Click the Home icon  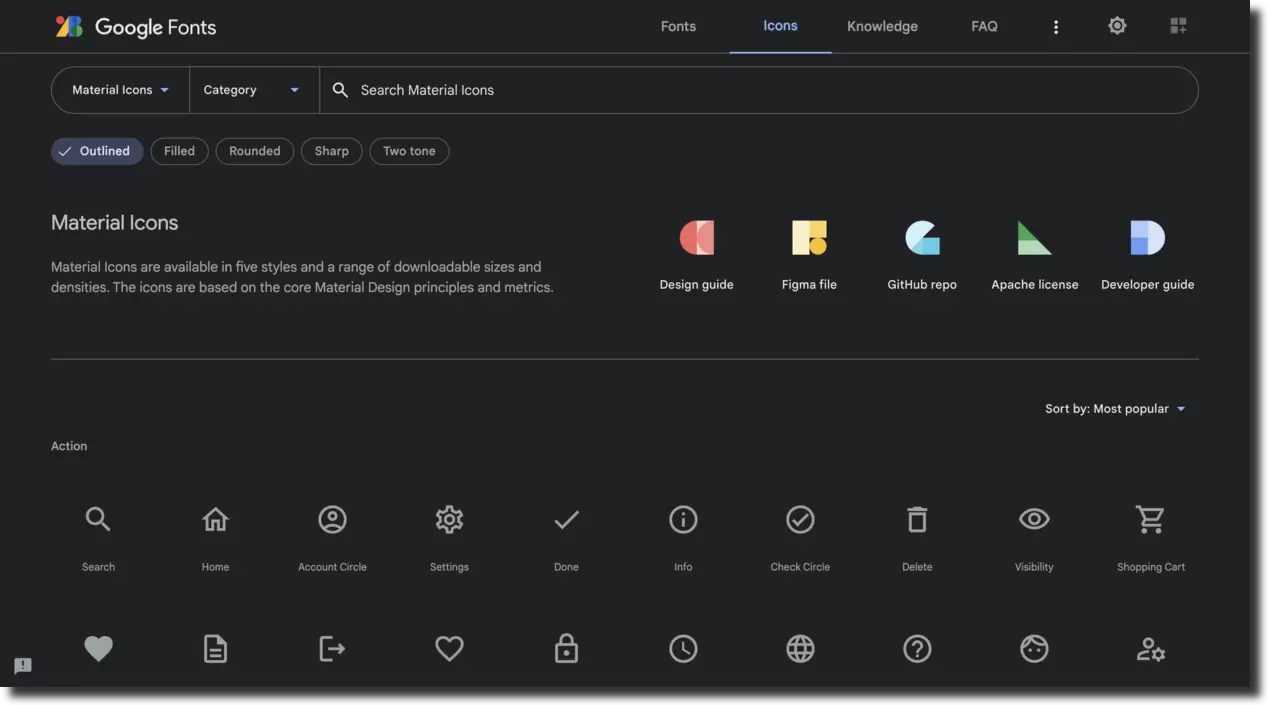click(x=215, y=519)
